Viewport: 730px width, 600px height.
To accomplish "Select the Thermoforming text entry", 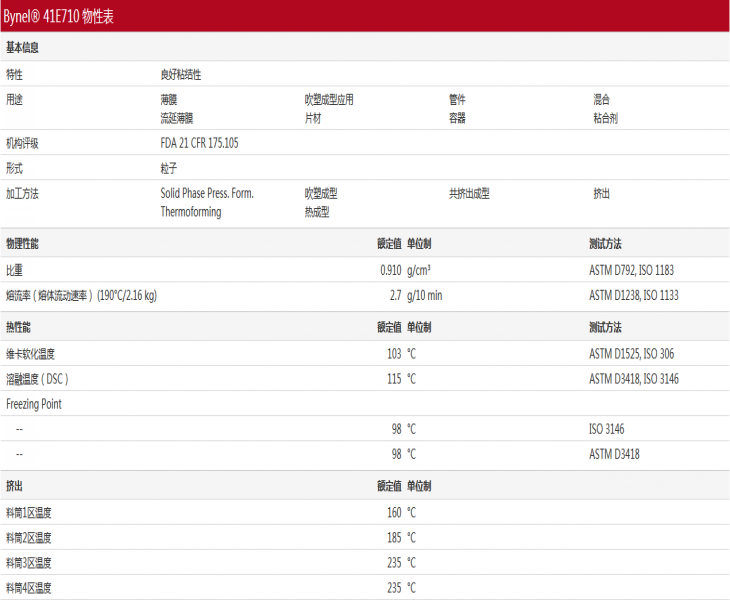I will [x=191, y=212].
